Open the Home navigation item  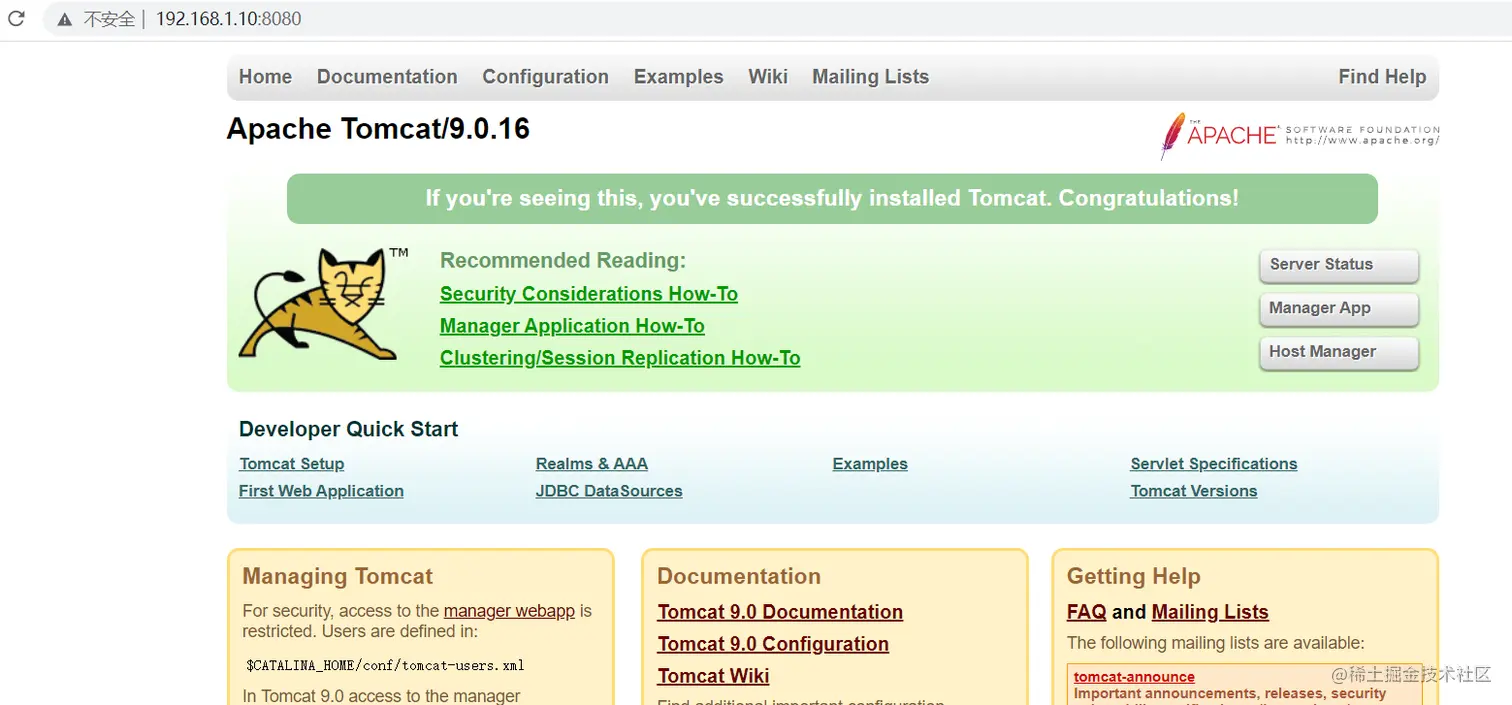click(265, 77)
